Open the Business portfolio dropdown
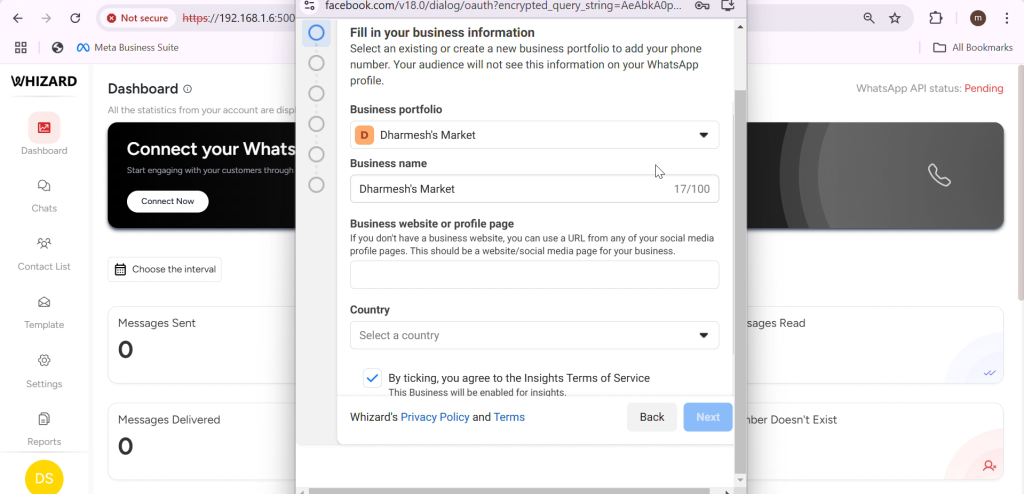 [534, 135]
